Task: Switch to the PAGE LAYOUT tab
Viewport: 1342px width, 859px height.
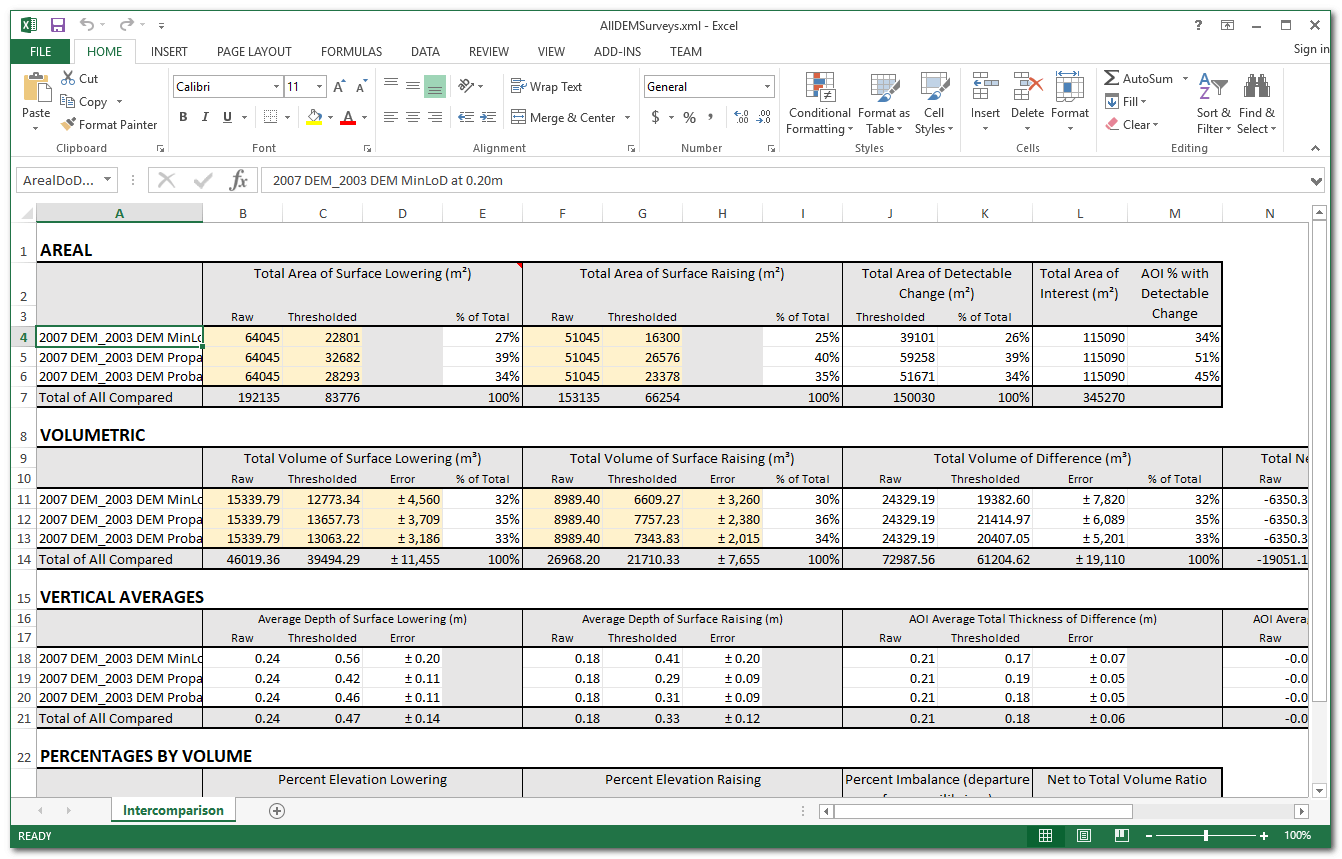Action: [254, 52]
